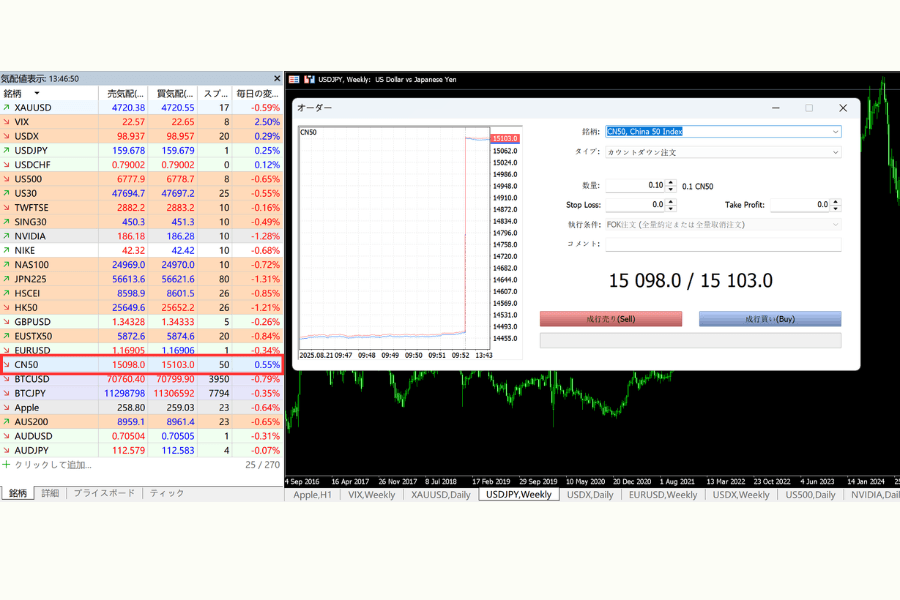The width and height of the screenshot is (900, 600).
Task: Click the green plus add-symbol icon
Action: pos(6,465)
